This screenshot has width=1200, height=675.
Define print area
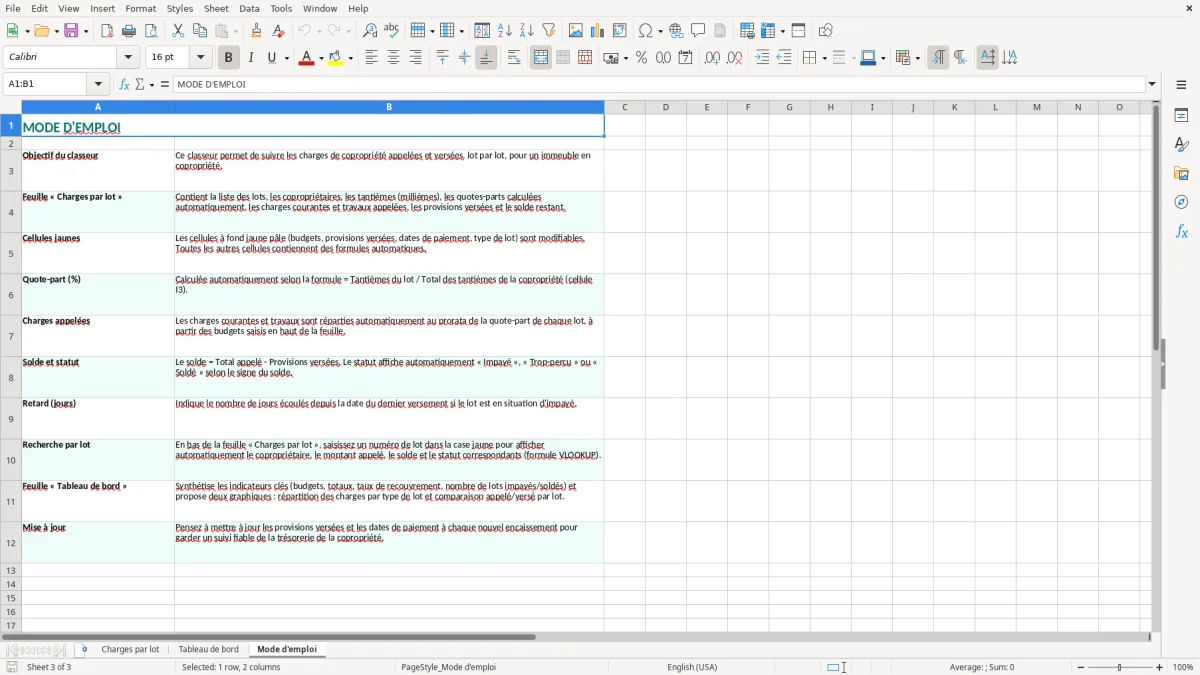coord(747,31)
